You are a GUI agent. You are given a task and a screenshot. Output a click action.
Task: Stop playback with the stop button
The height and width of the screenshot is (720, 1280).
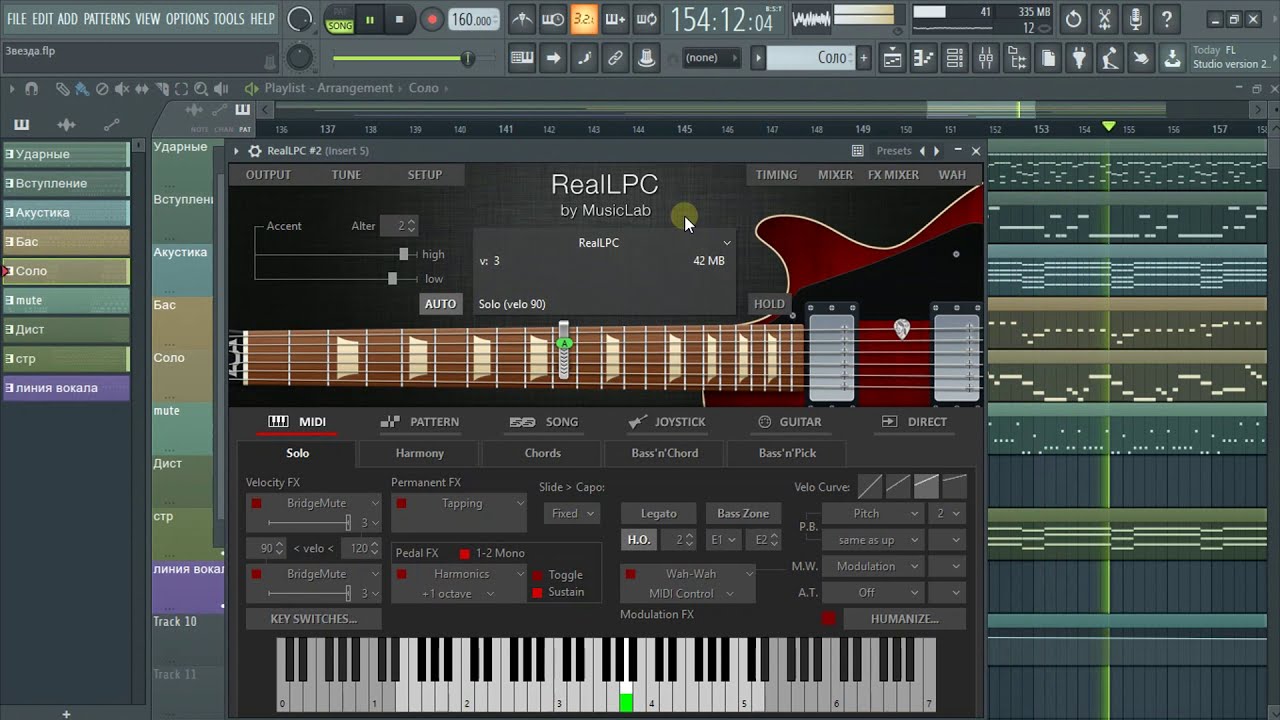click(400, 19)
